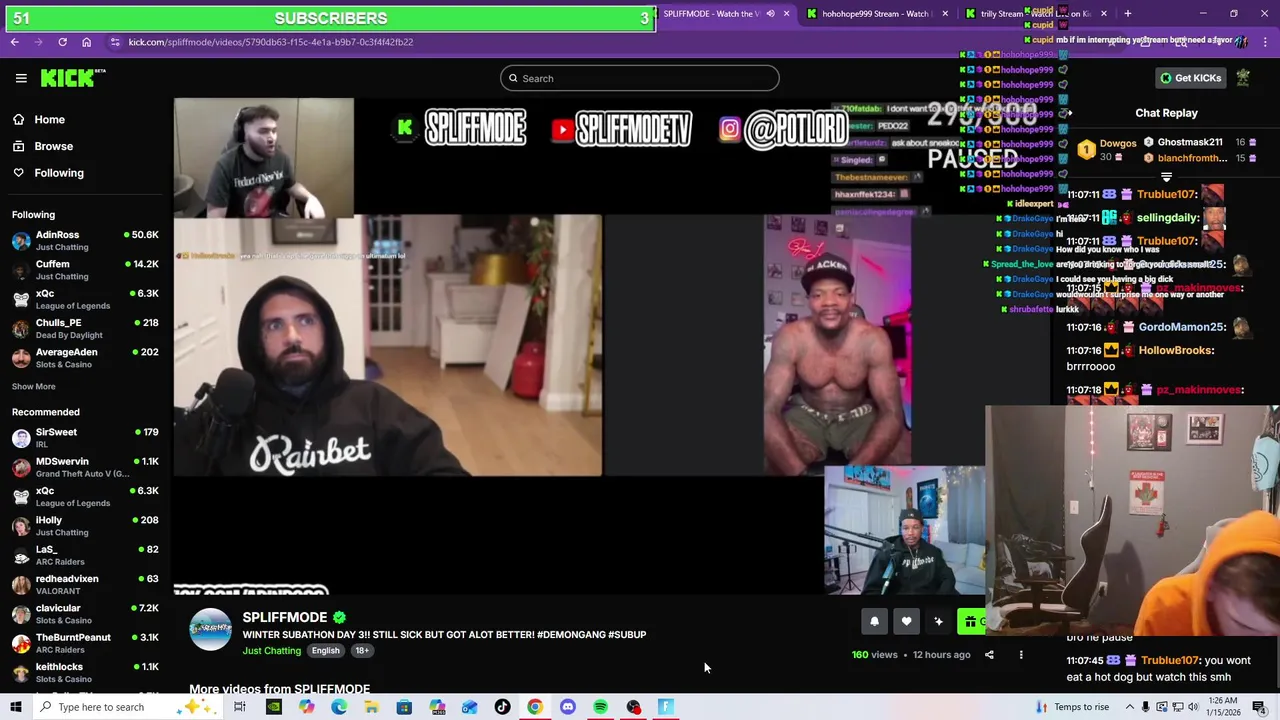Open the Kick hamburger menu icon
Image resolution: width=1280 pixels, height=720 pixels.
(21, 78)
